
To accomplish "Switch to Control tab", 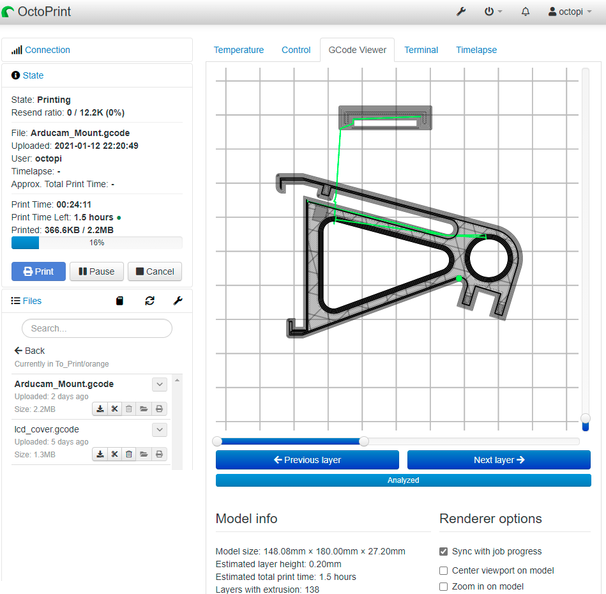I will 296,50.
